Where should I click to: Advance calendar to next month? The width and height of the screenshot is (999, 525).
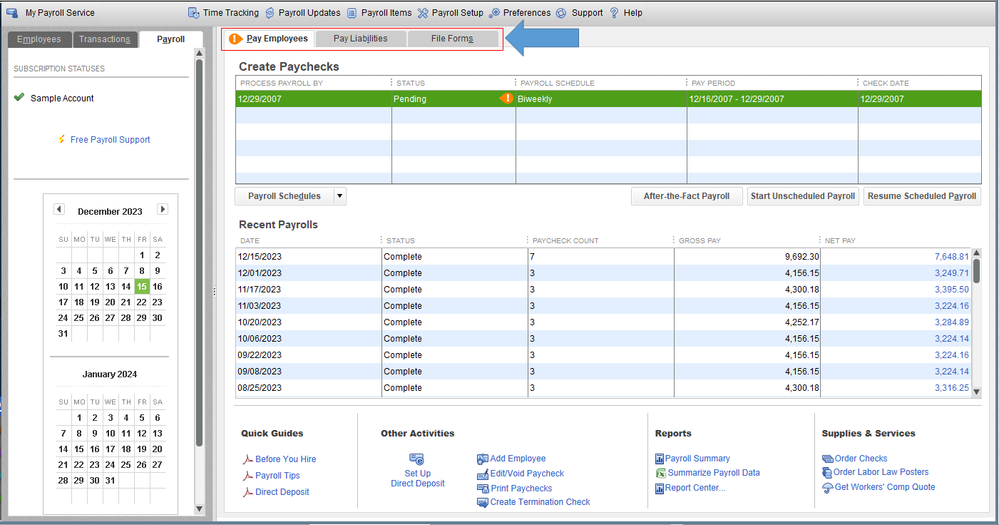coord(163,210)
